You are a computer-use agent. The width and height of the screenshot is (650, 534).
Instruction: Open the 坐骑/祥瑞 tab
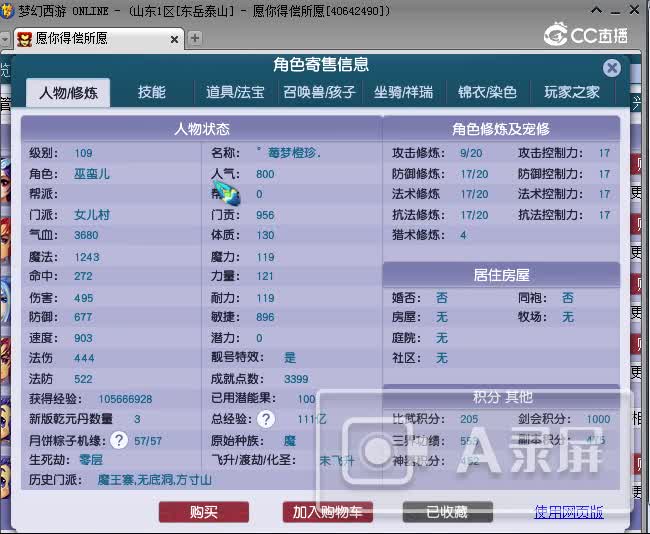(x=403, y=92)
